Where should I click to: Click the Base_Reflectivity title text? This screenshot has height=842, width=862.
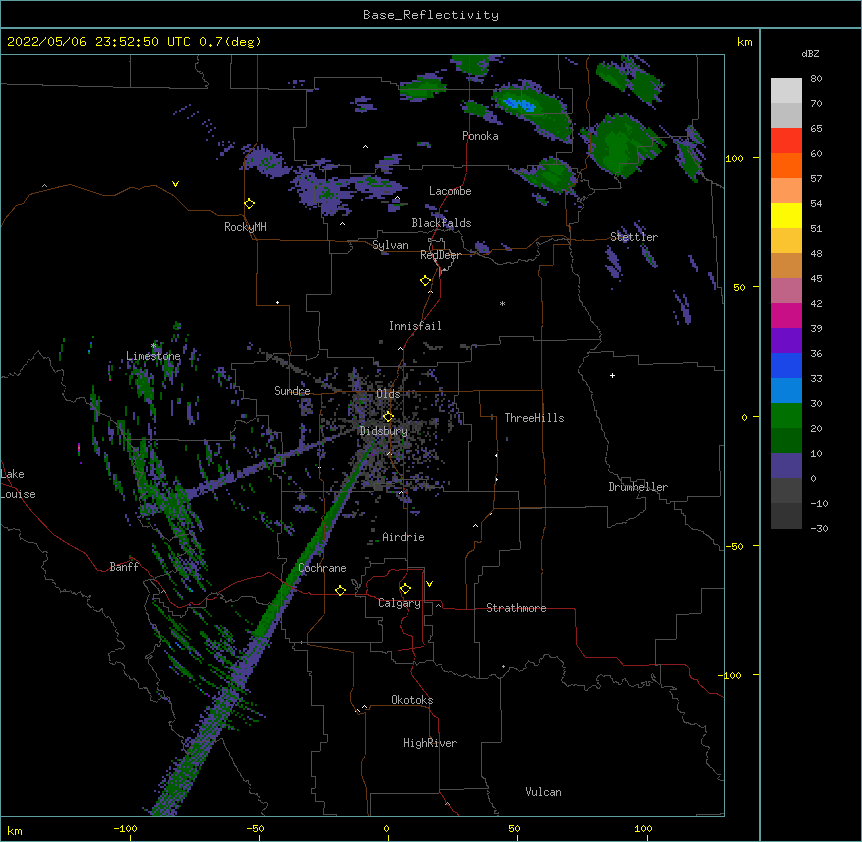coord(431,15)
